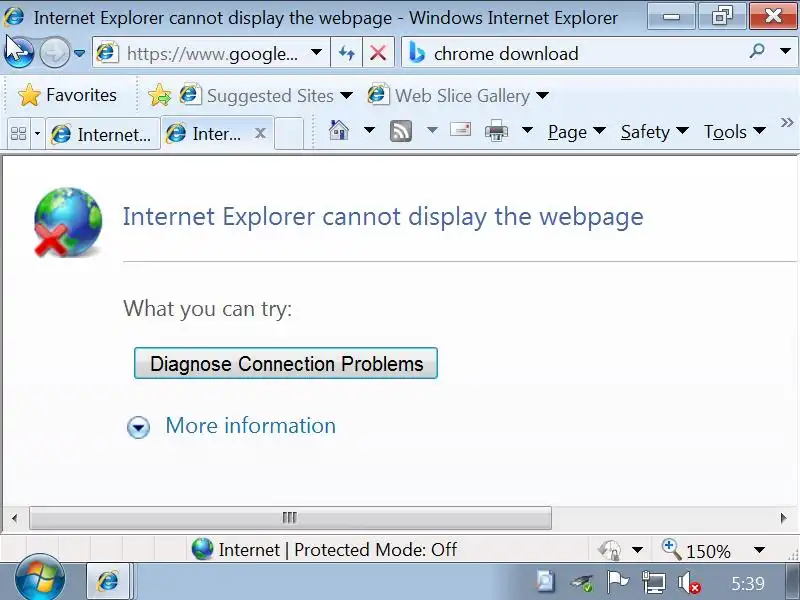Open the Windows Start orb
The width and height of the screenshot is (800, 600).
pos(40,579)
